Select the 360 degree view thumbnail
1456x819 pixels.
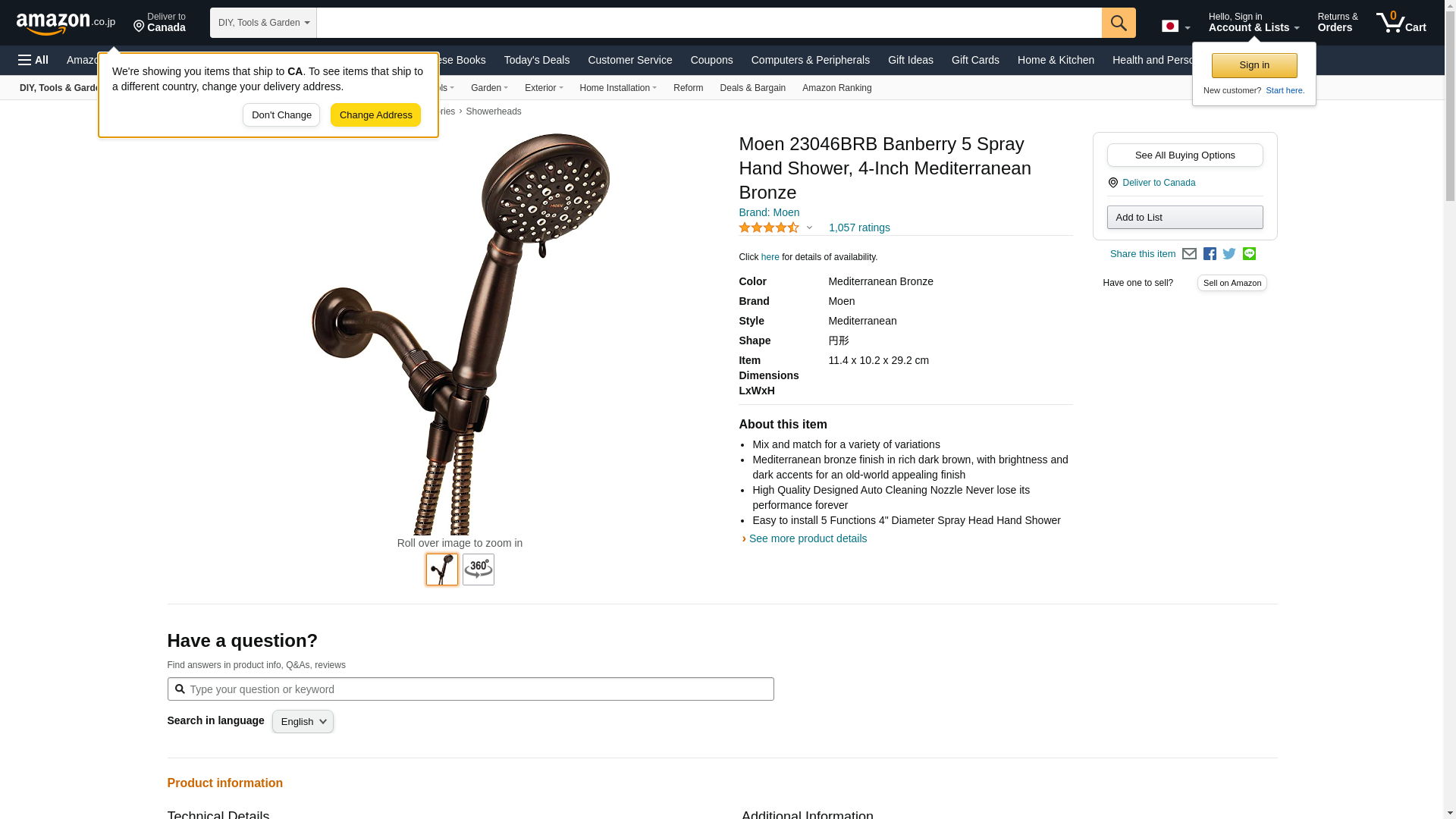point(479,570)
